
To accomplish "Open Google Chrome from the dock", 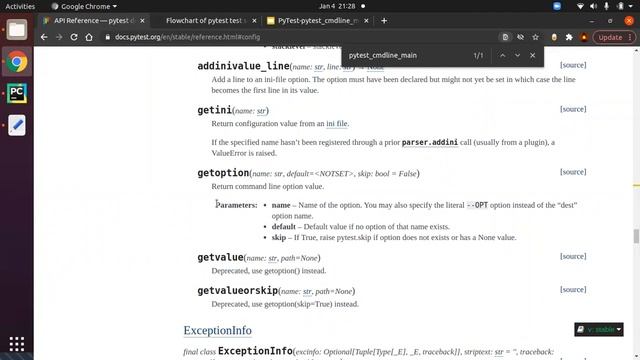I will point(17,62).
